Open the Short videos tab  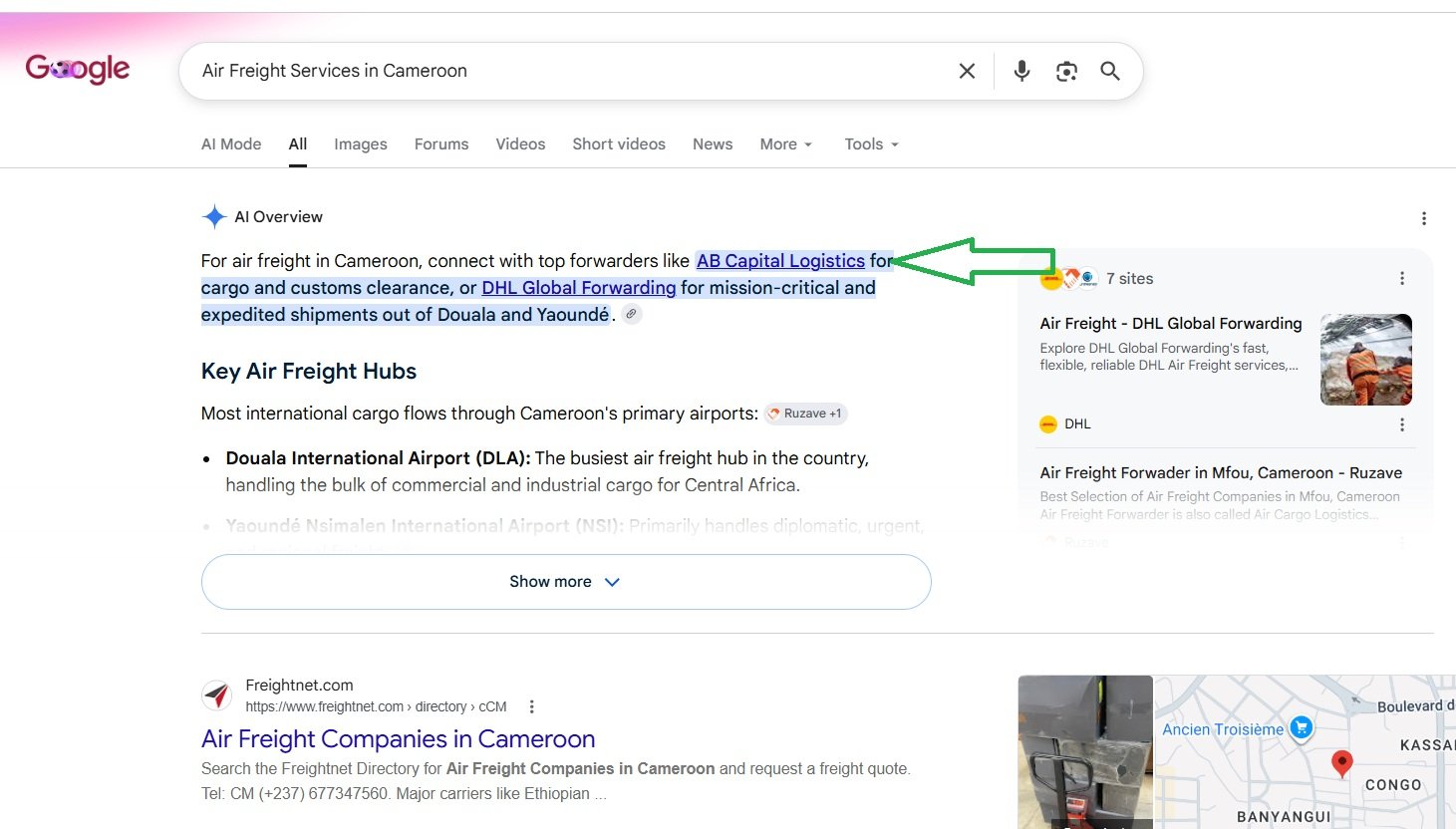pos(619,144)
